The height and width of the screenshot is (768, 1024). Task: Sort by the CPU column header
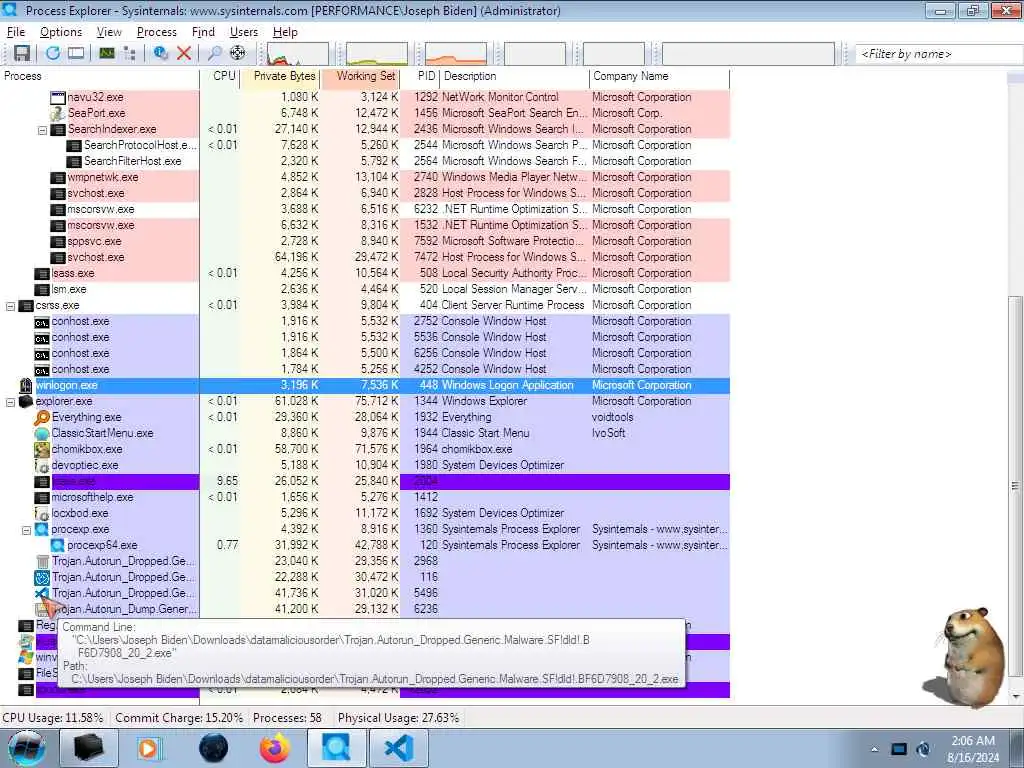[x=220, y=76]
